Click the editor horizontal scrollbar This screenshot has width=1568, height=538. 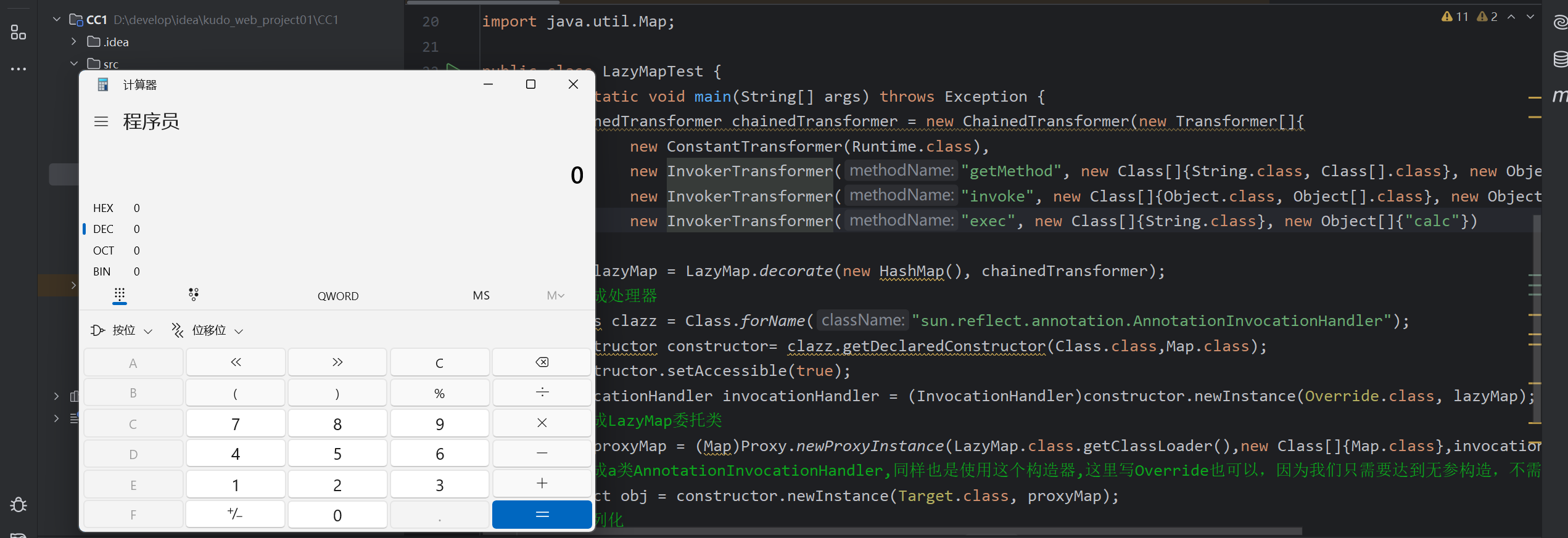tap(949, 531)
